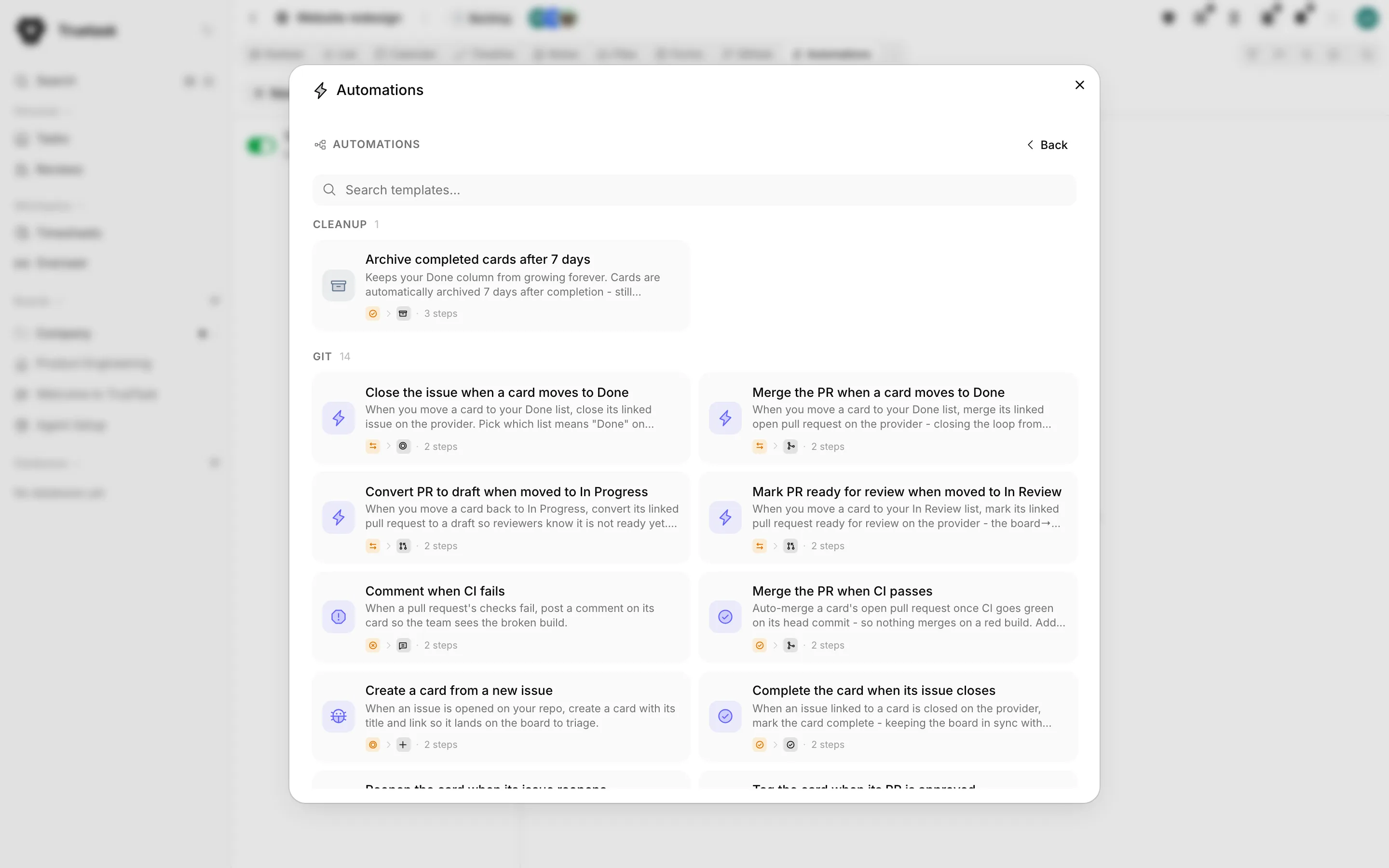
Task: Go back using the Back button
Action: pos(1047,145)
